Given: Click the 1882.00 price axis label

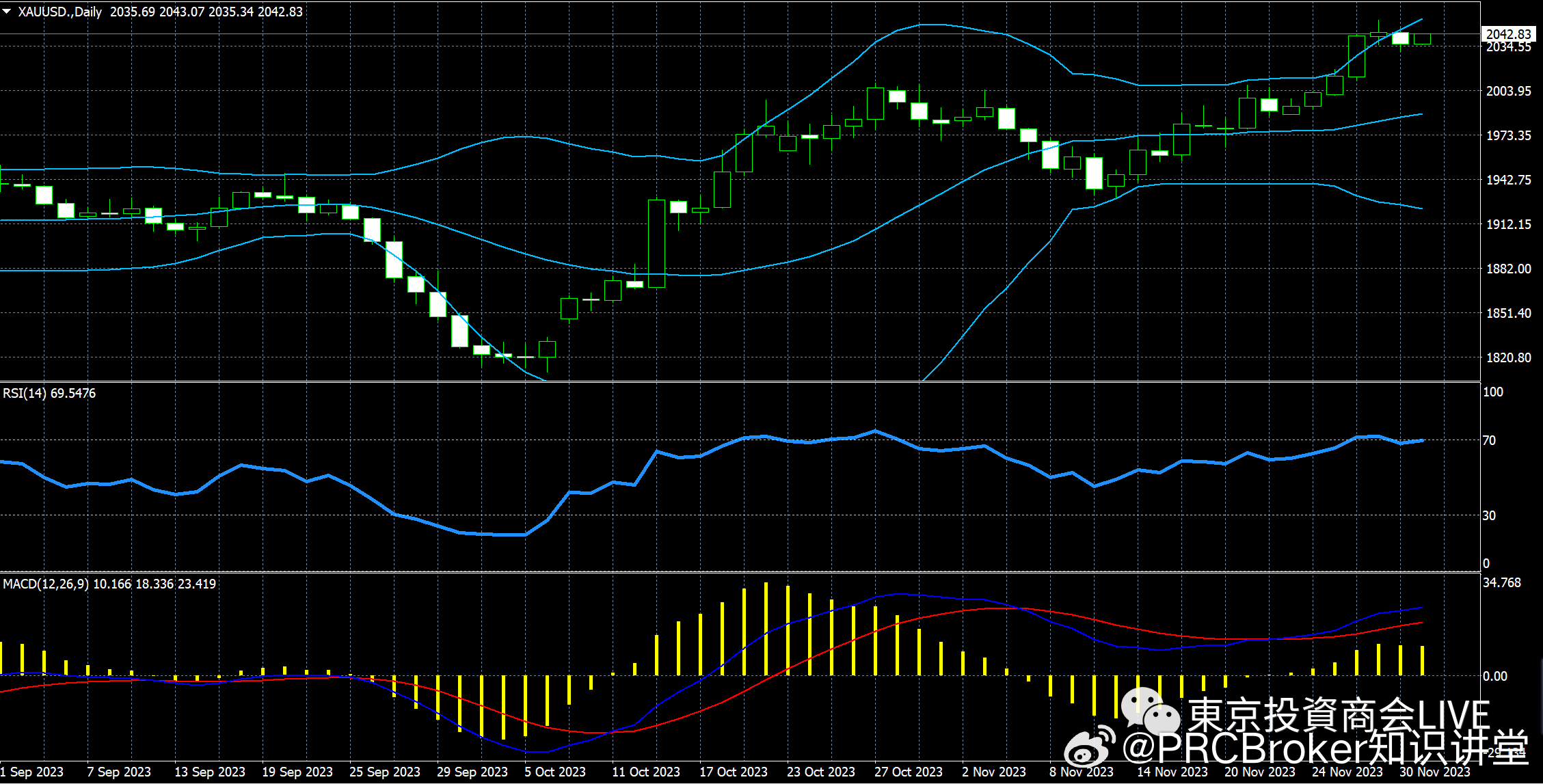Looking at the screenshot, I should 1508,269.
